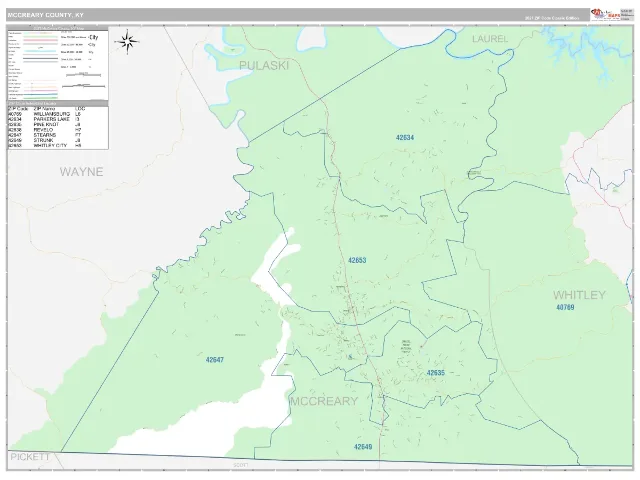
Task: Select the MCCREARY COUNTY, KY title text
Action: coord(46,15)
